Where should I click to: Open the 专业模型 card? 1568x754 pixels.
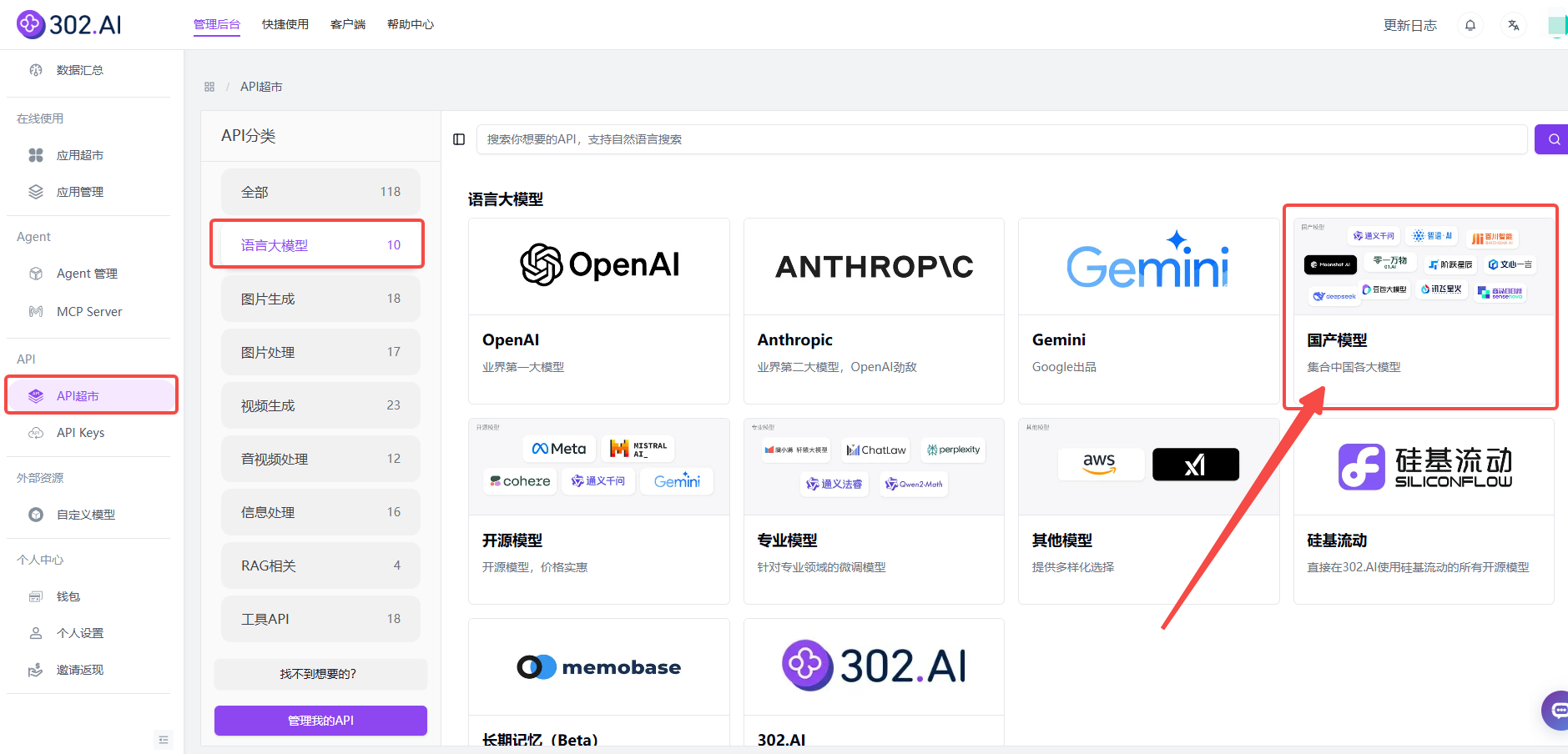click(x=874, y=511)
